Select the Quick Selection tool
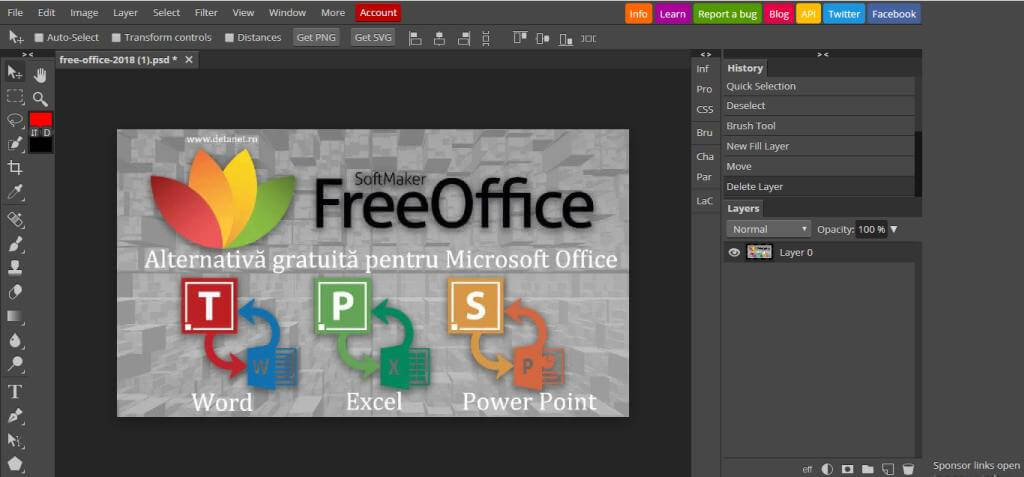Viewport: 1024px width, 477px height. pos(14,144)
